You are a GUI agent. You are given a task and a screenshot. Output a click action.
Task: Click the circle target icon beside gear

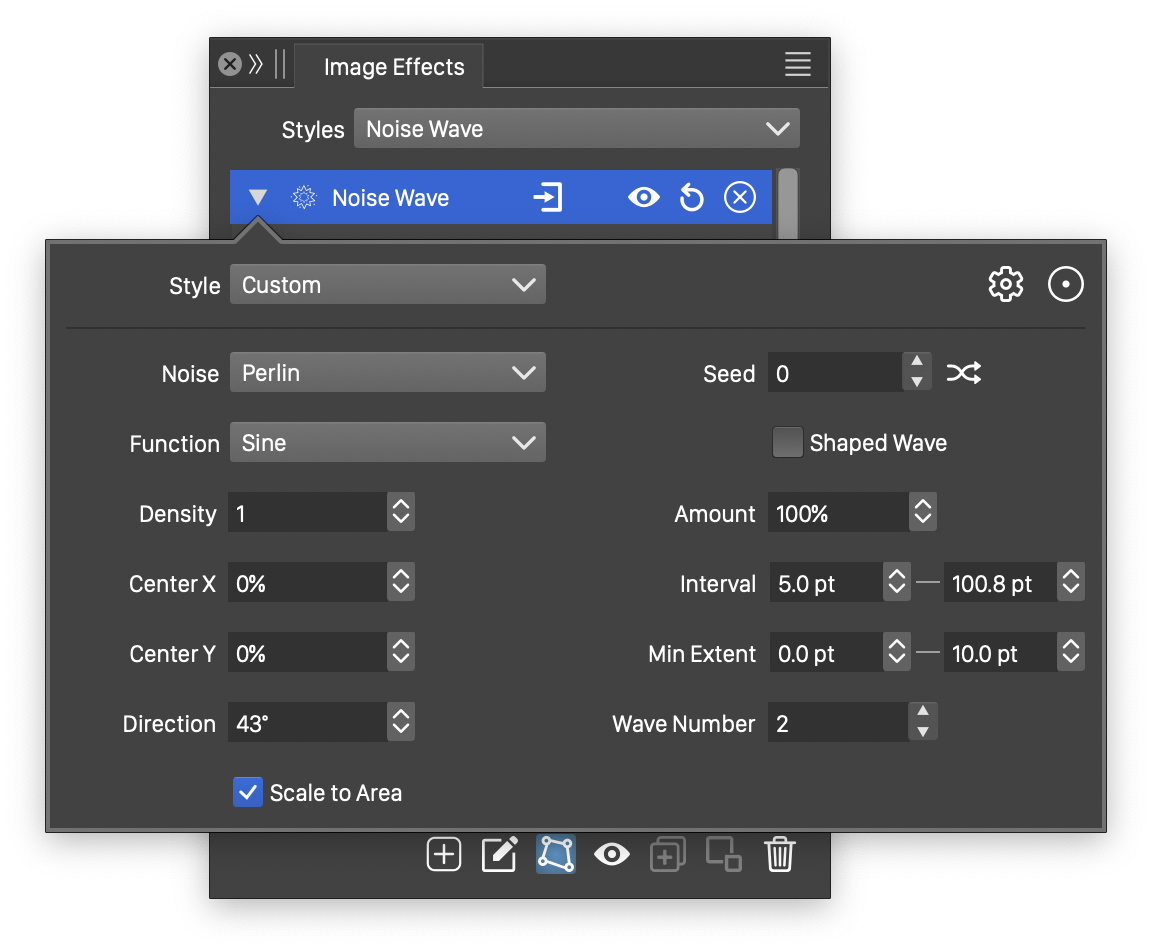point(1065,285)
